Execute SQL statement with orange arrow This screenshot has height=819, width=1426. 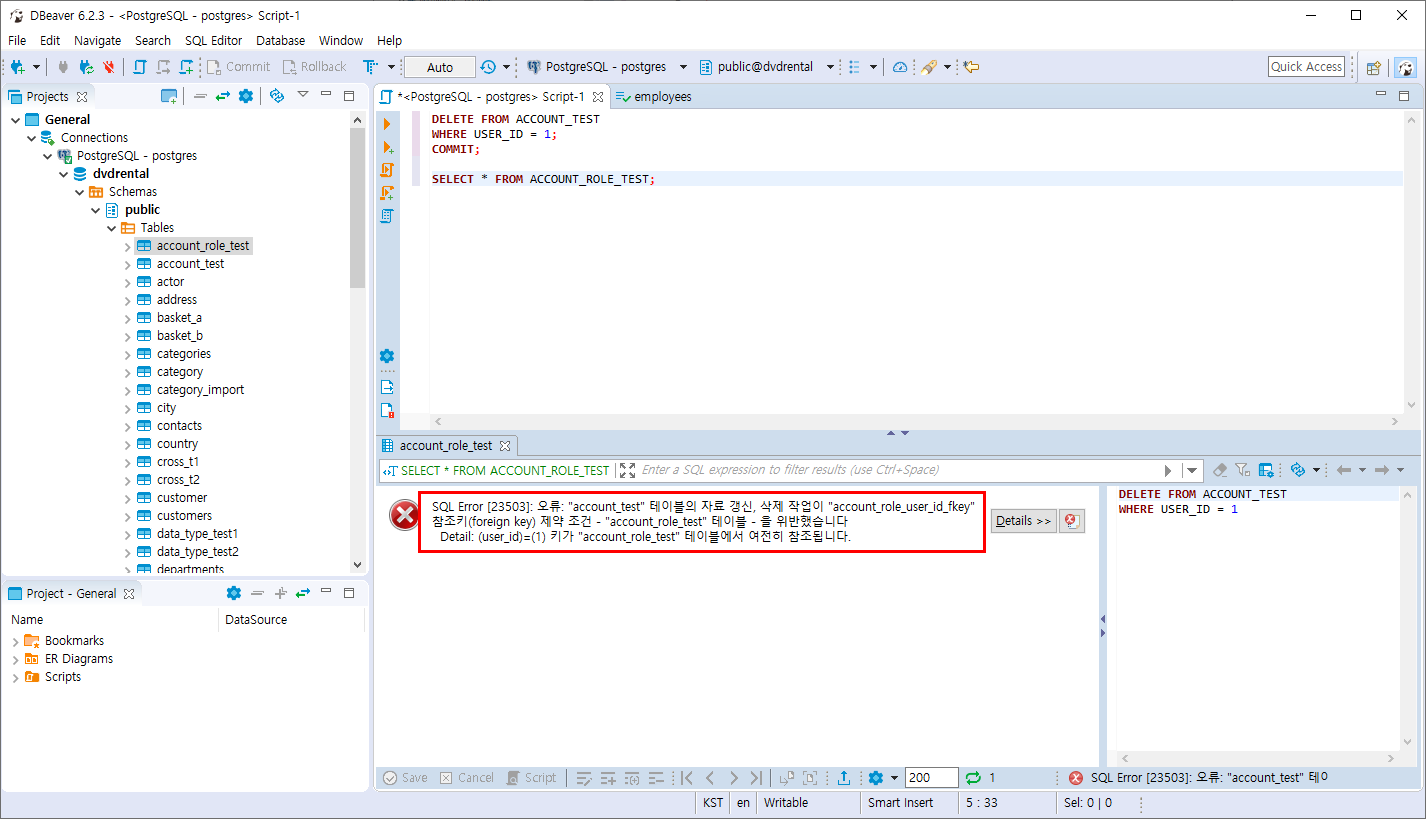tap(387, 124)
